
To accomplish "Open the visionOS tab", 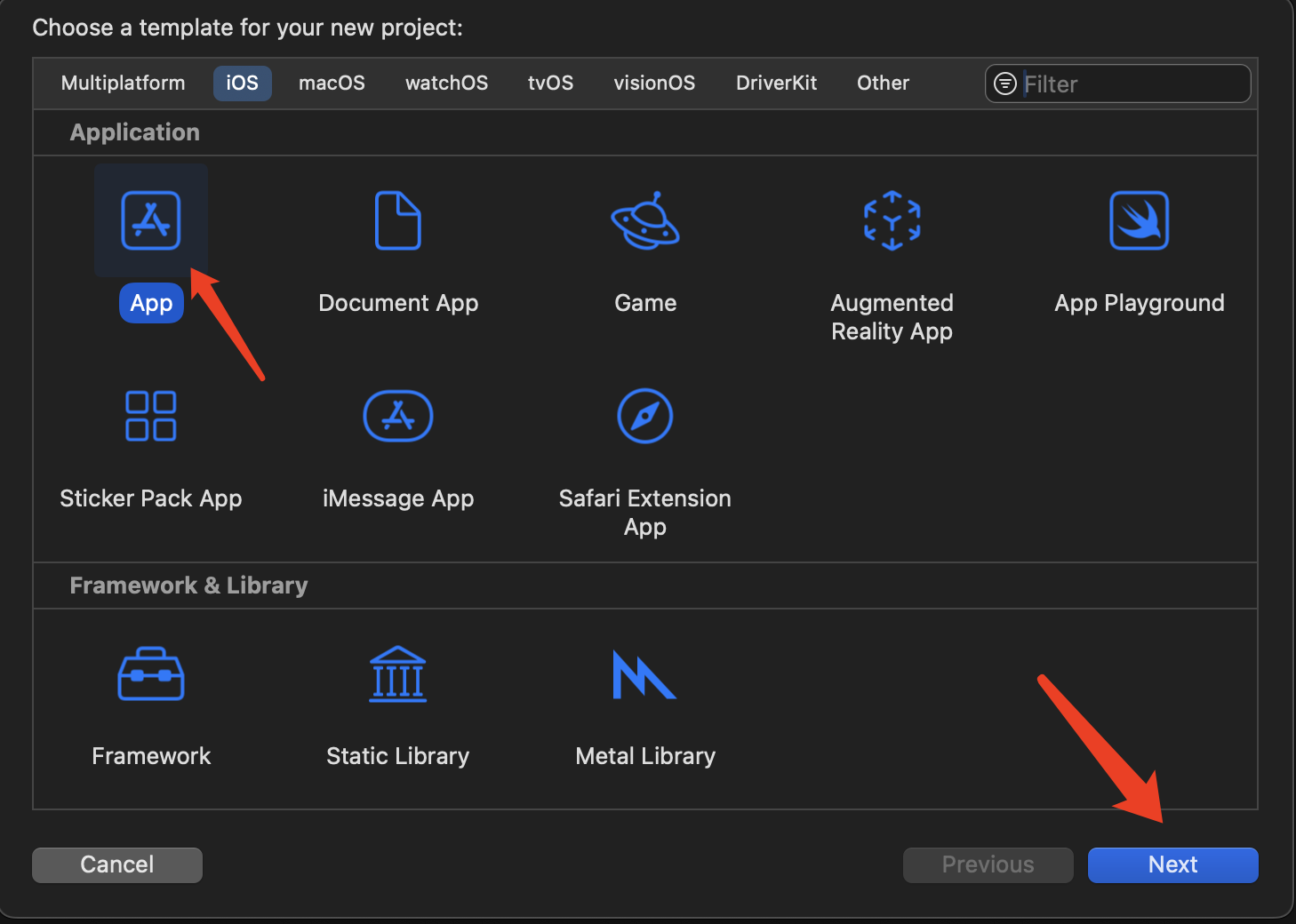I will [654, 83].
